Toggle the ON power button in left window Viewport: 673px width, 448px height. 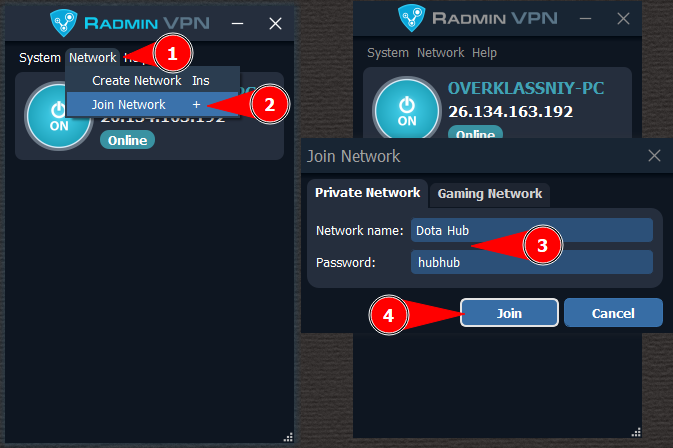tap(58, 116)
